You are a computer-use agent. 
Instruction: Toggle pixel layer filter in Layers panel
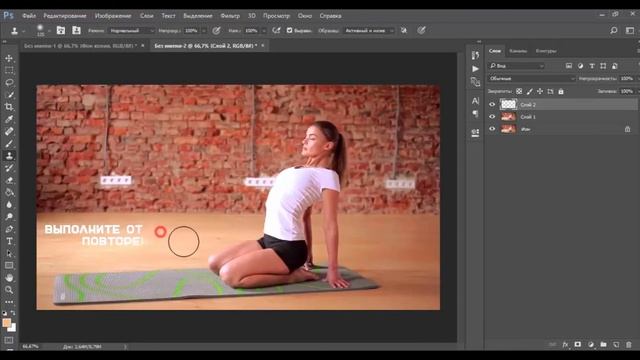click(569, 66)
